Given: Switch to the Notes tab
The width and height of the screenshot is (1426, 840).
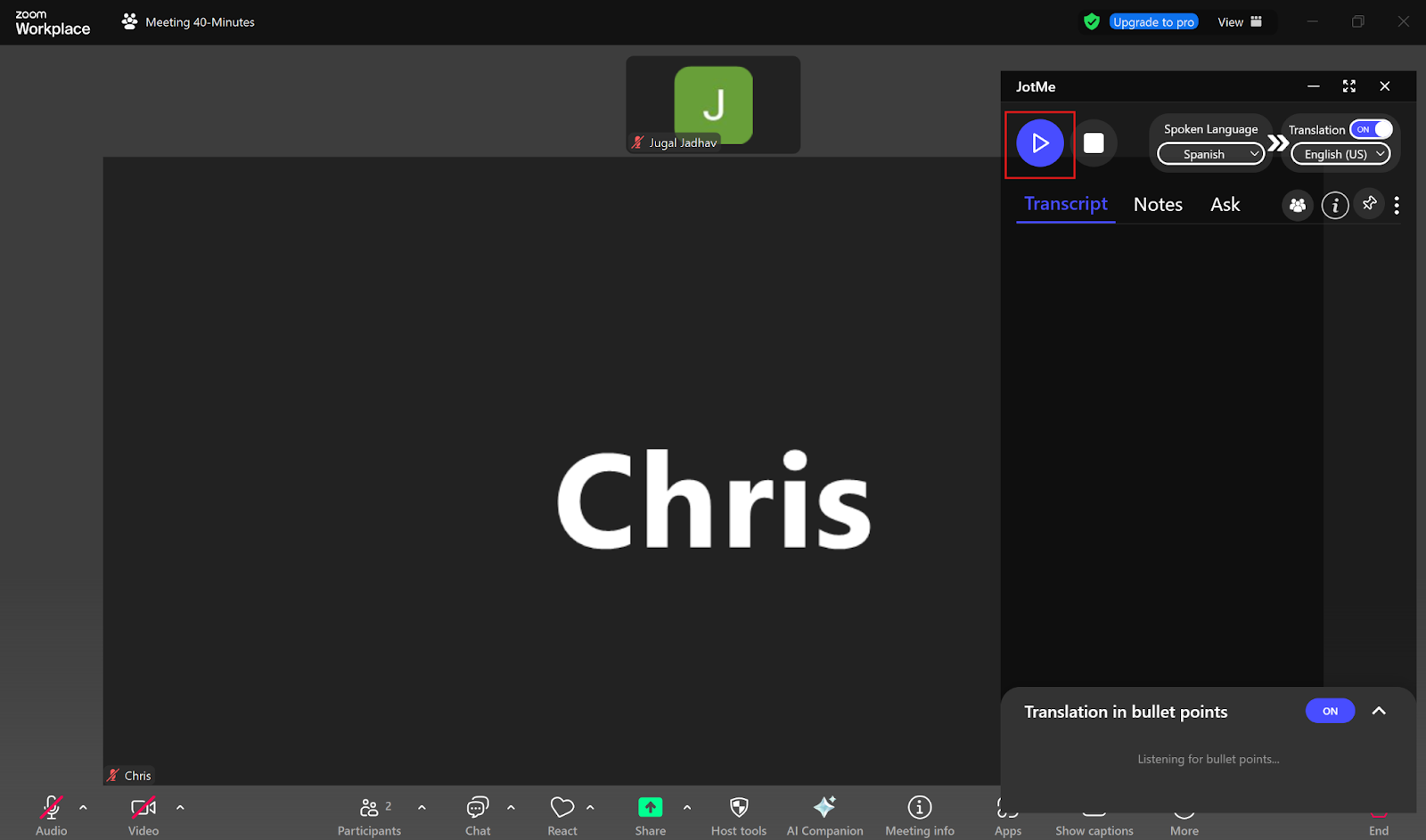Looking at the screenshot, I should click(x=1158, y=205).
